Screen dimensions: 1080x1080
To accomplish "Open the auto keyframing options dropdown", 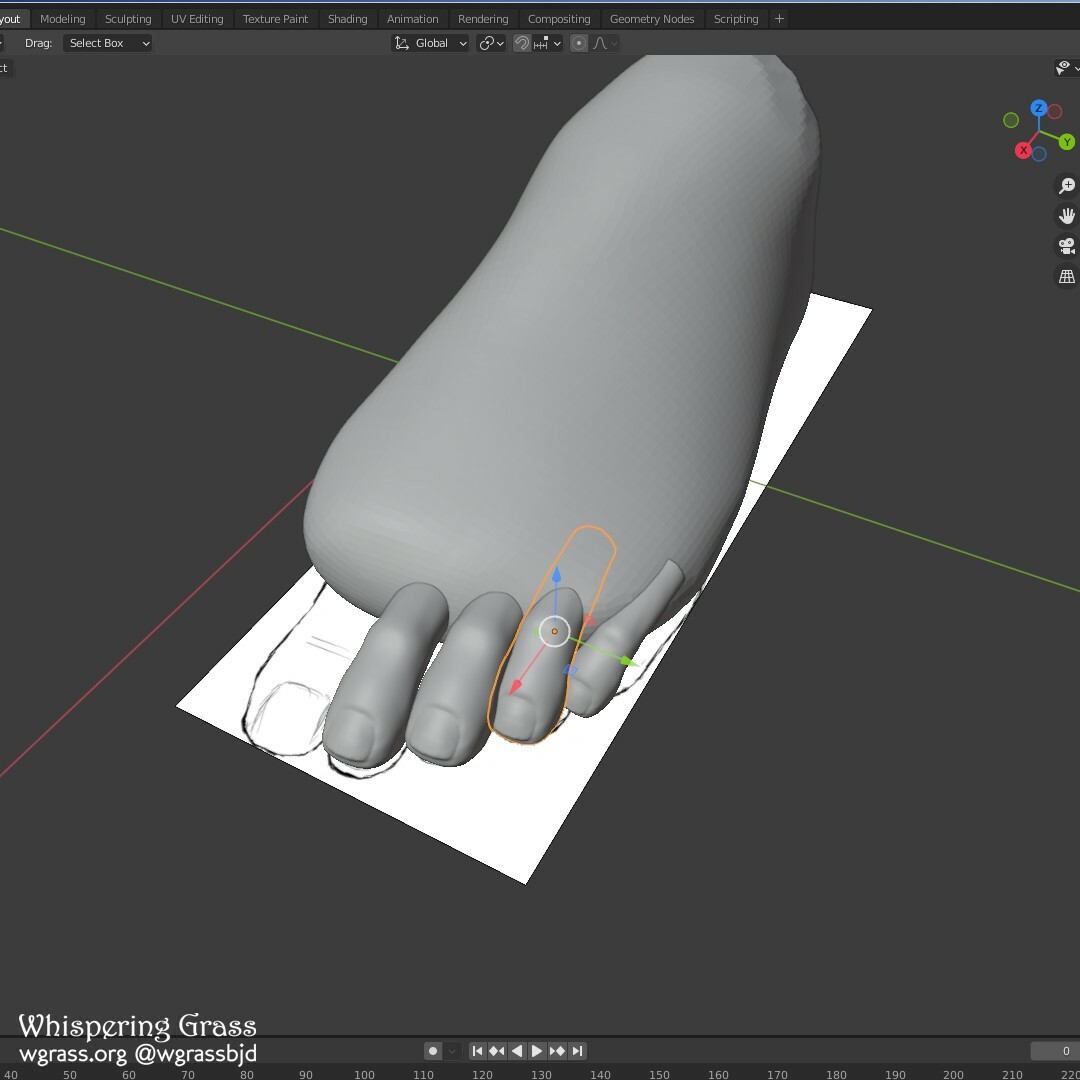I will click(452, 1051).
